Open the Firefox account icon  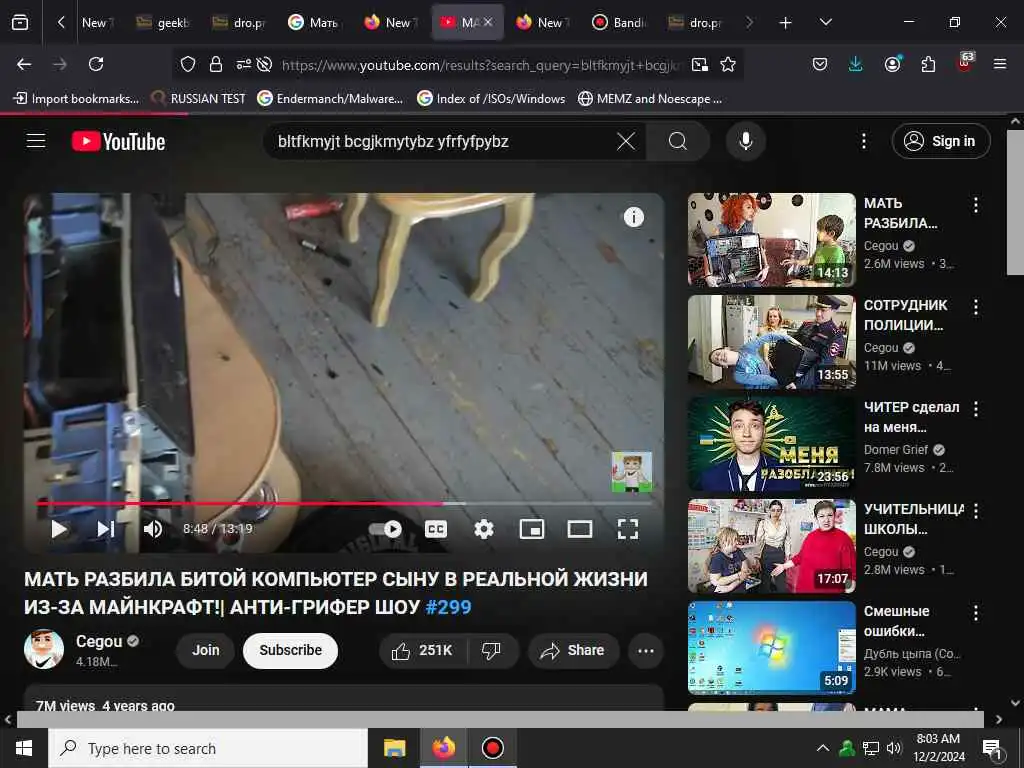(892, 64)
